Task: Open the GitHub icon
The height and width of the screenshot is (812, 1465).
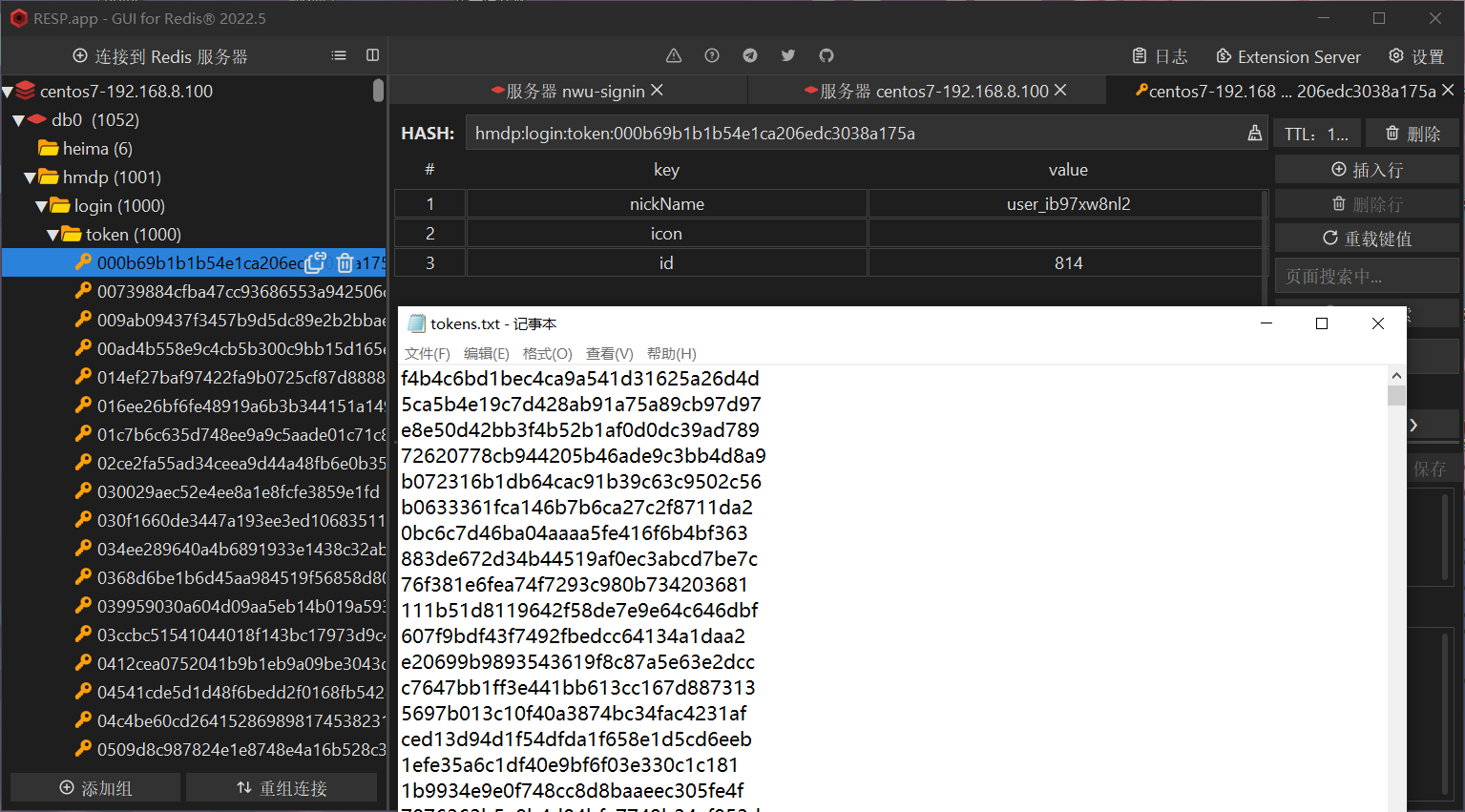Action: [827, 55]
